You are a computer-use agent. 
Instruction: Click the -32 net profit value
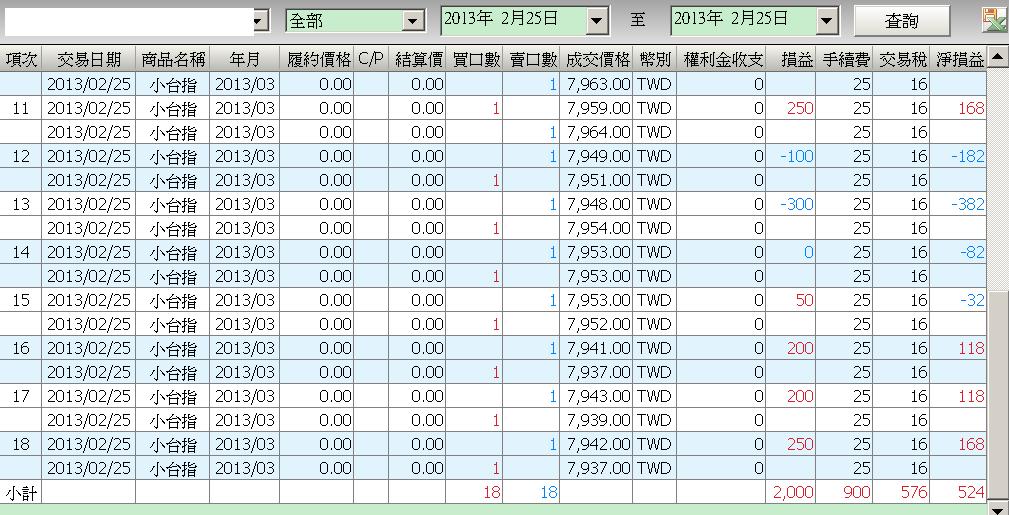pyautogui.click(x=972, y=300)
